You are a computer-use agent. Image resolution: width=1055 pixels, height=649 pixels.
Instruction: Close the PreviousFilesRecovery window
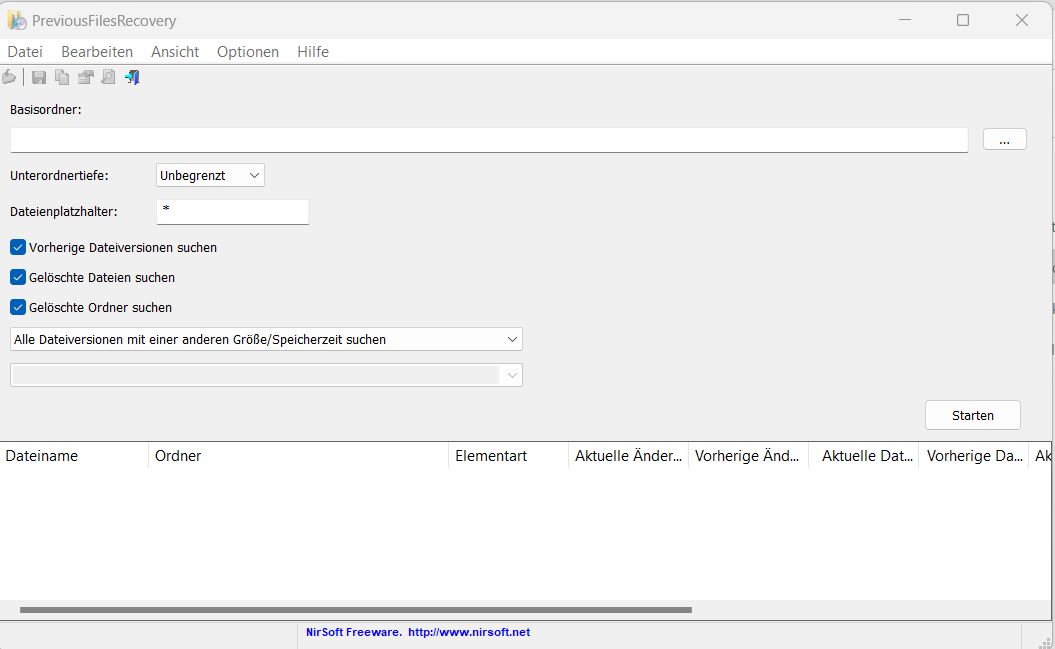tap(1021, 20)
